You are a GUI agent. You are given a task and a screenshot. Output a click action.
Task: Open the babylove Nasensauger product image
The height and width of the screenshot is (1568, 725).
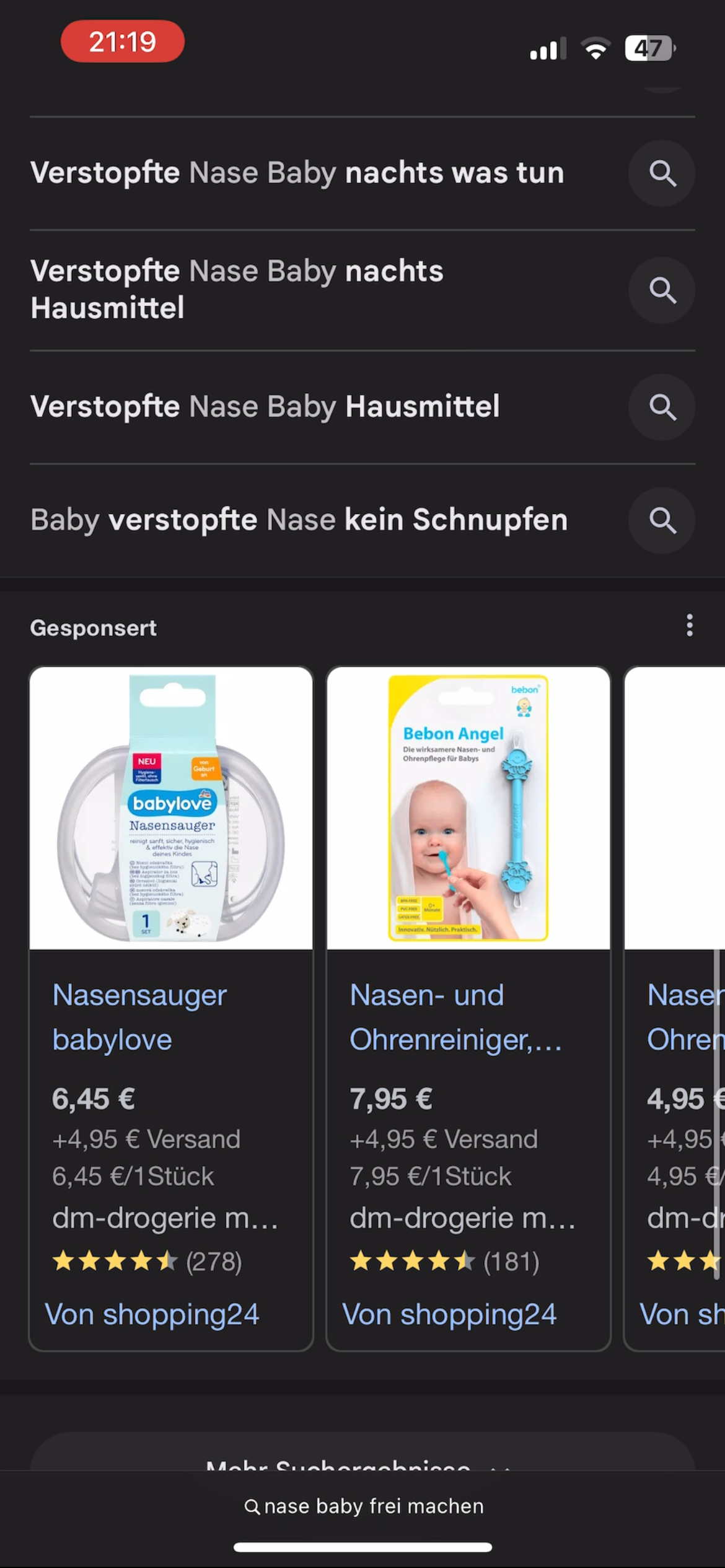click(x=171, y=808)
